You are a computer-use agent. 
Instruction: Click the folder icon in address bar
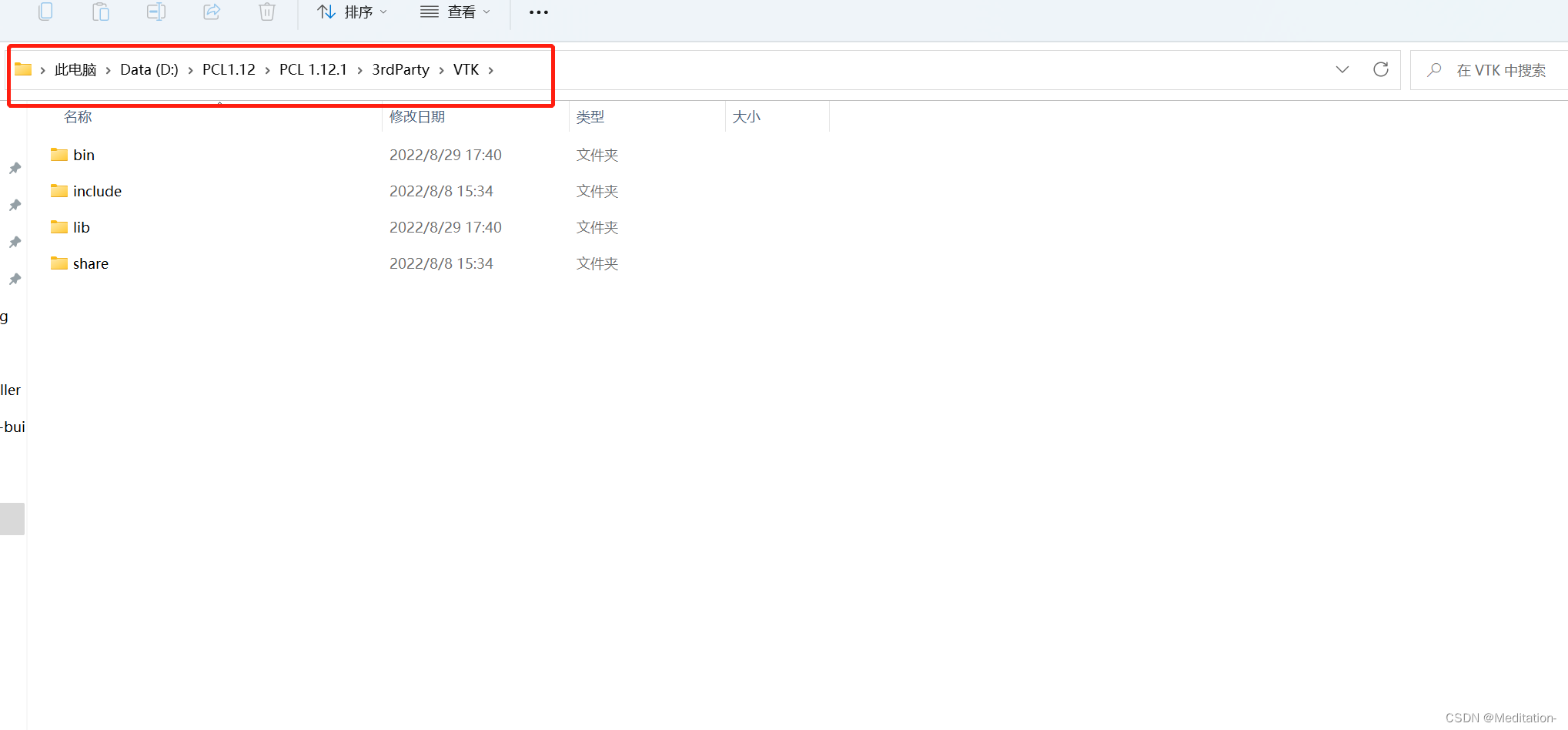click(x=23, y=69)
